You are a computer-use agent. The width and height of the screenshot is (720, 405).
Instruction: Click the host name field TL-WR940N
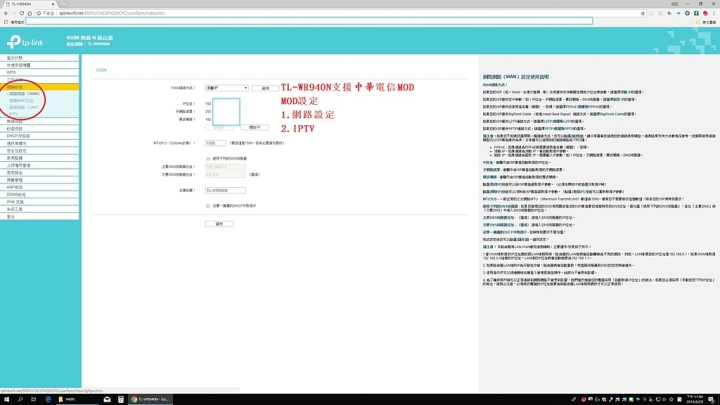[x=225, y=190]
